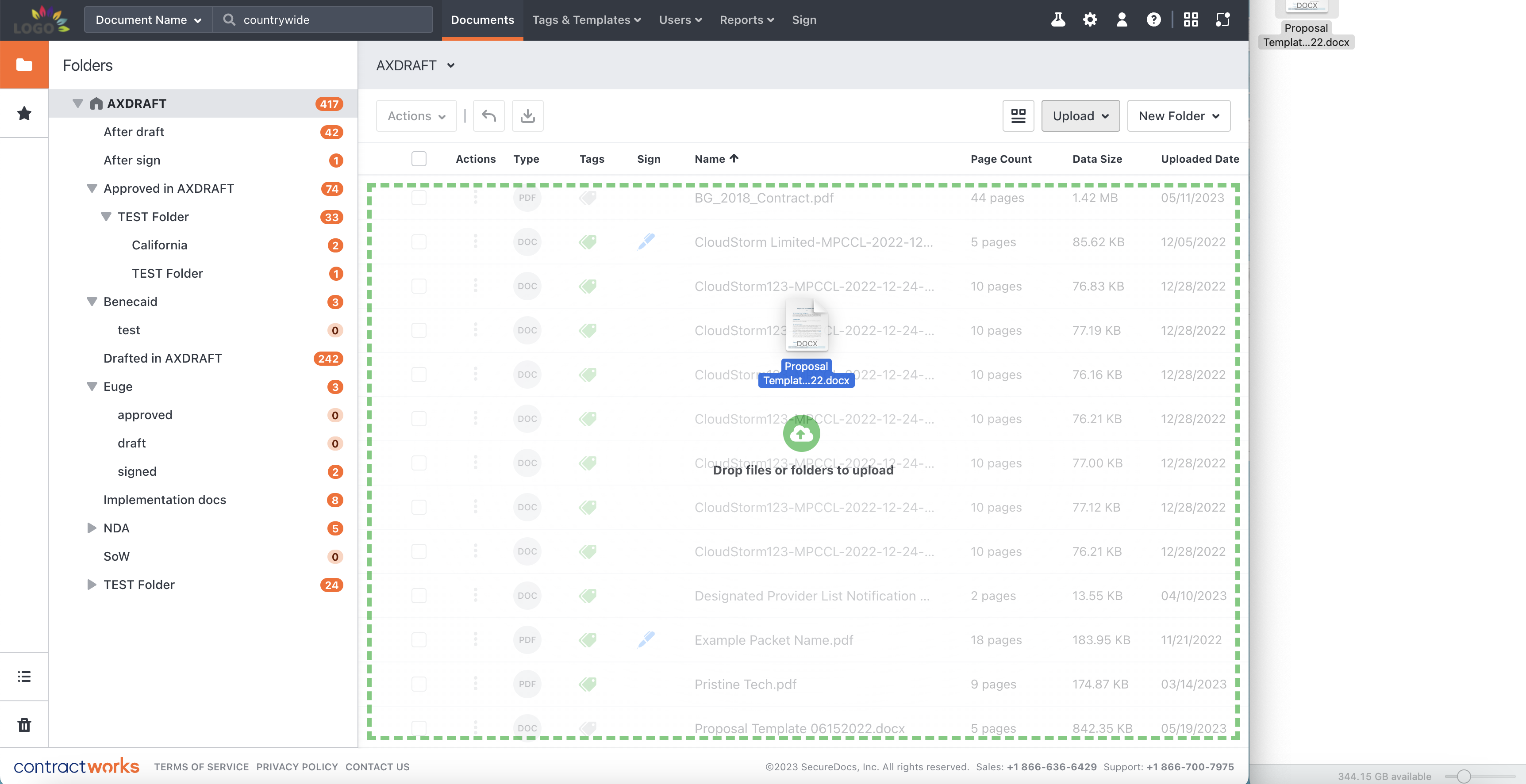Screen dimensions: 1526x784
Task: Open the New Folder dropdown button
Action: click(1178, 115)
